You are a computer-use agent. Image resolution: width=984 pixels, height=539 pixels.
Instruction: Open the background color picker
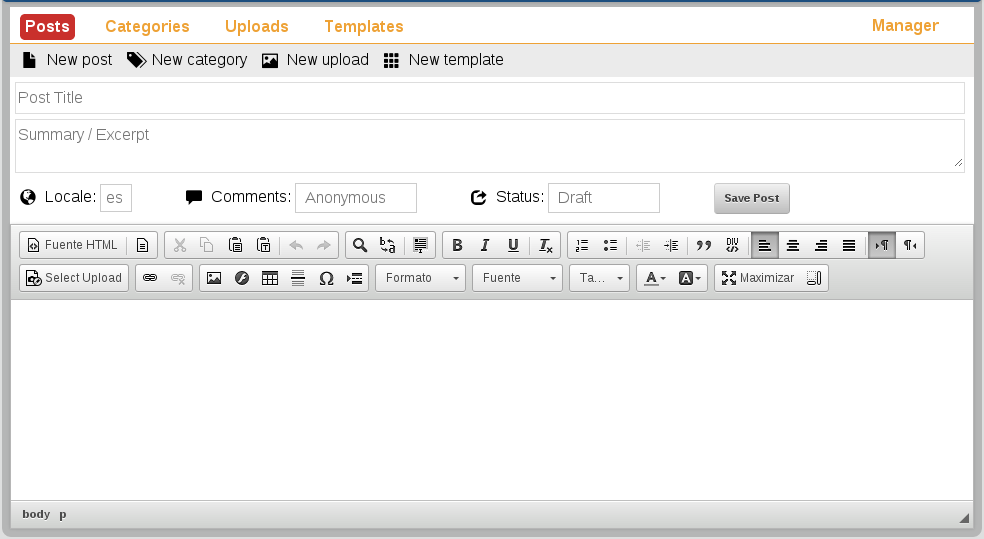[x=689, y=278]
